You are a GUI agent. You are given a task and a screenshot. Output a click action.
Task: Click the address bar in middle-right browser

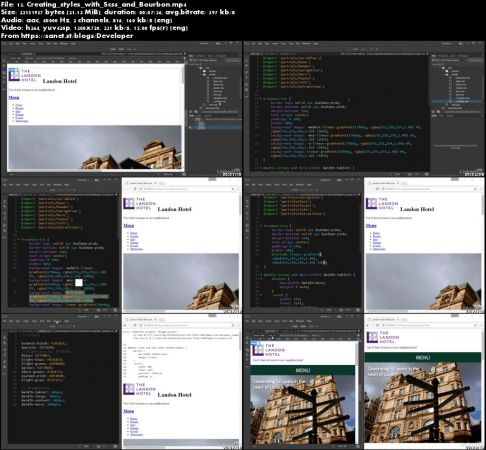pyautogui.click(x=428, y=189)
